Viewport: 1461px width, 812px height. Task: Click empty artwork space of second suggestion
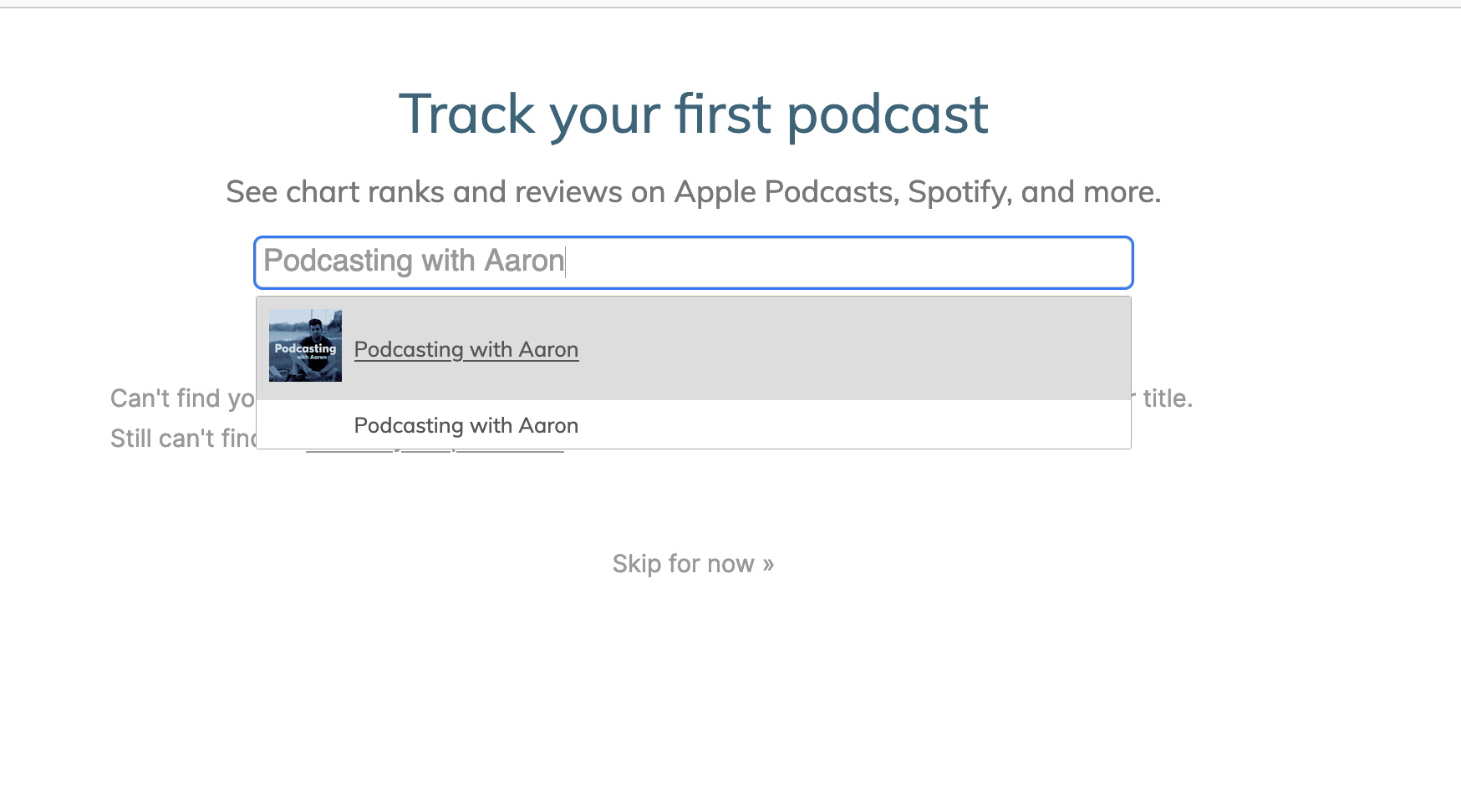tap(305, 425)
